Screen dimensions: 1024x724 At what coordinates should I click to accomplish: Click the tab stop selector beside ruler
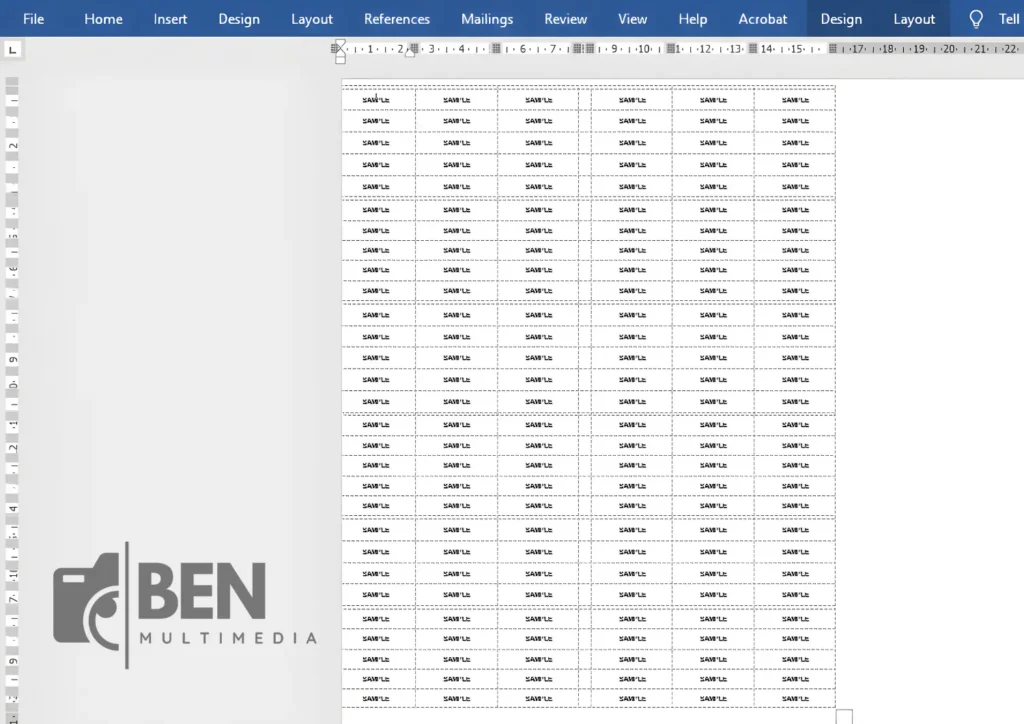13,48
